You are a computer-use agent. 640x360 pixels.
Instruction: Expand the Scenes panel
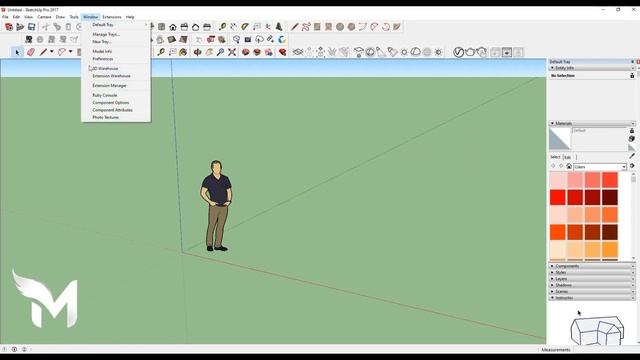point(591,291)
